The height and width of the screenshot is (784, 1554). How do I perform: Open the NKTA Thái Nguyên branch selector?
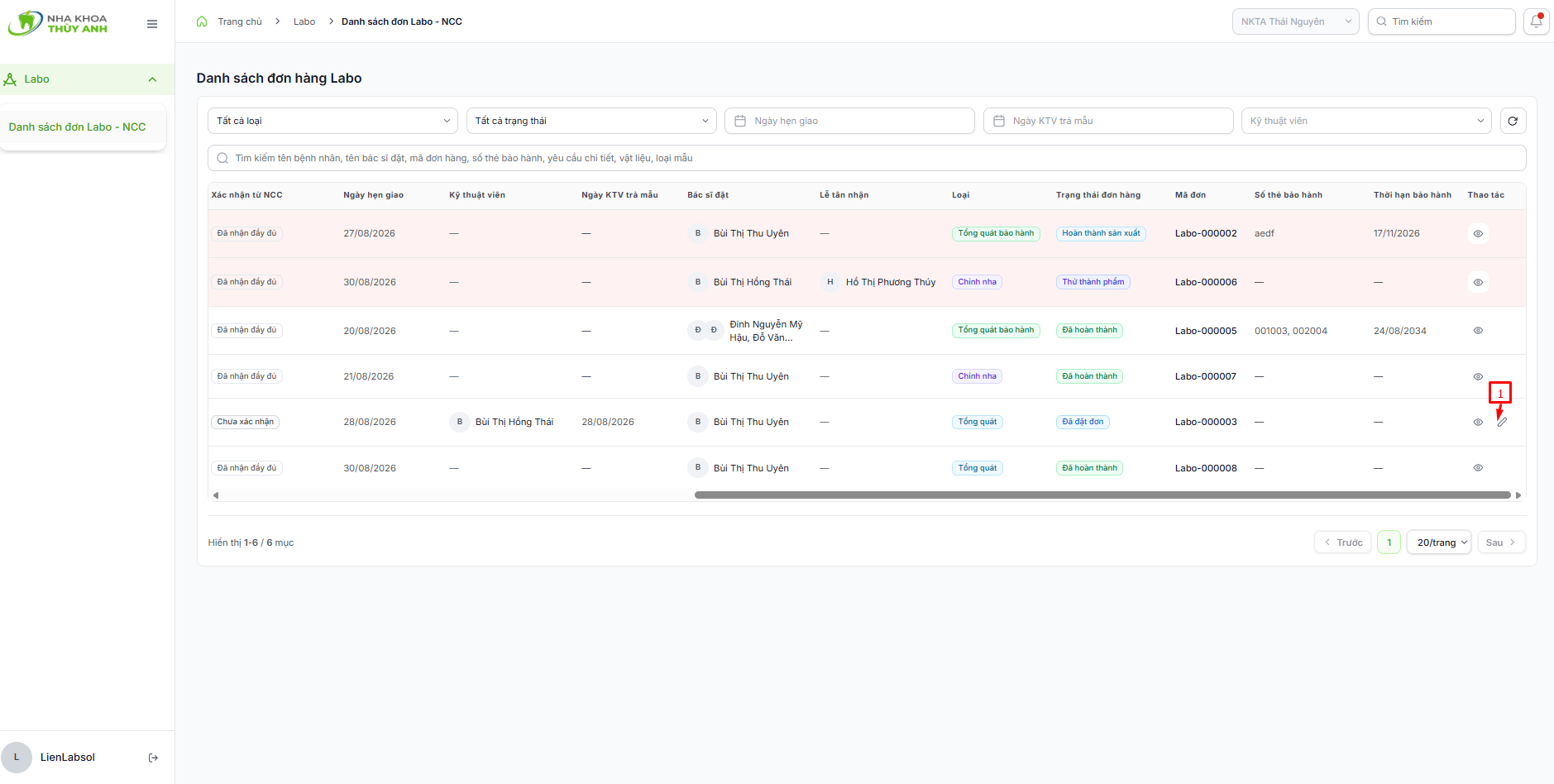point(1296,22)
